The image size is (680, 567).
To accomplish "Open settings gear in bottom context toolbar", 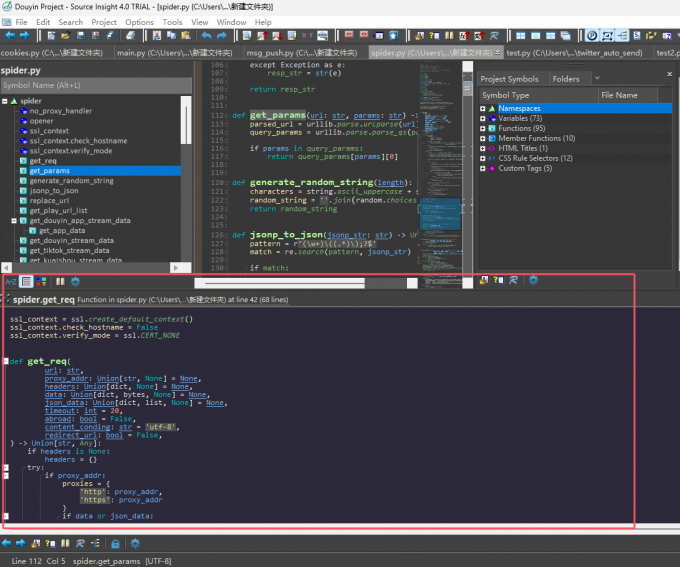I will point(134,543).
